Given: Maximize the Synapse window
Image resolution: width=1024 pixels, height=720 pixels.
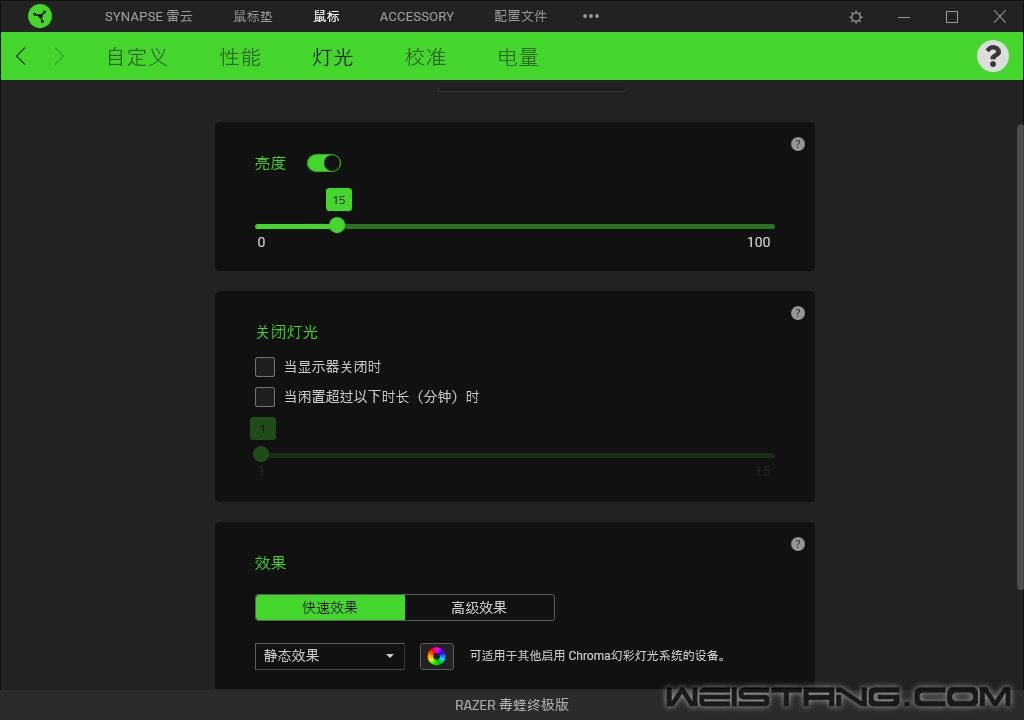Looking at the screenshot, I should click(x=952, y=17).
